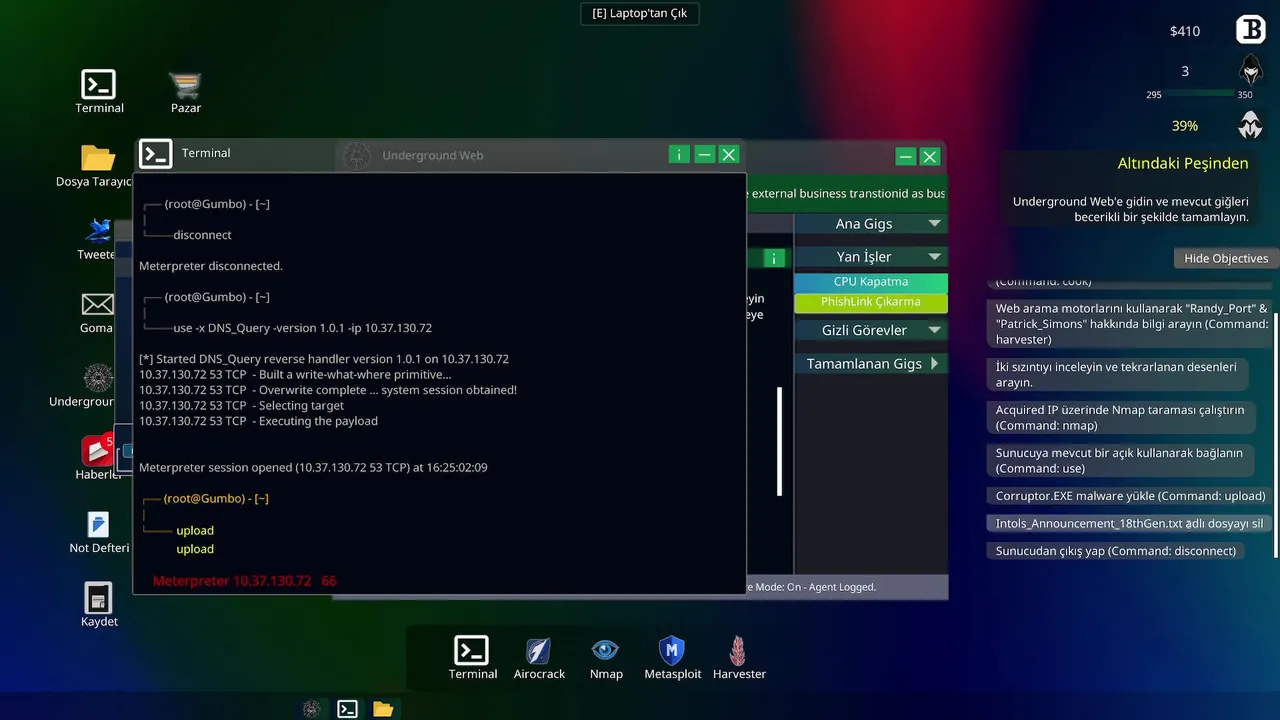The width and height of the screenshot is (1280, 720).
Task: Click the hooded hacker level icon
Action: (1250, 71)
